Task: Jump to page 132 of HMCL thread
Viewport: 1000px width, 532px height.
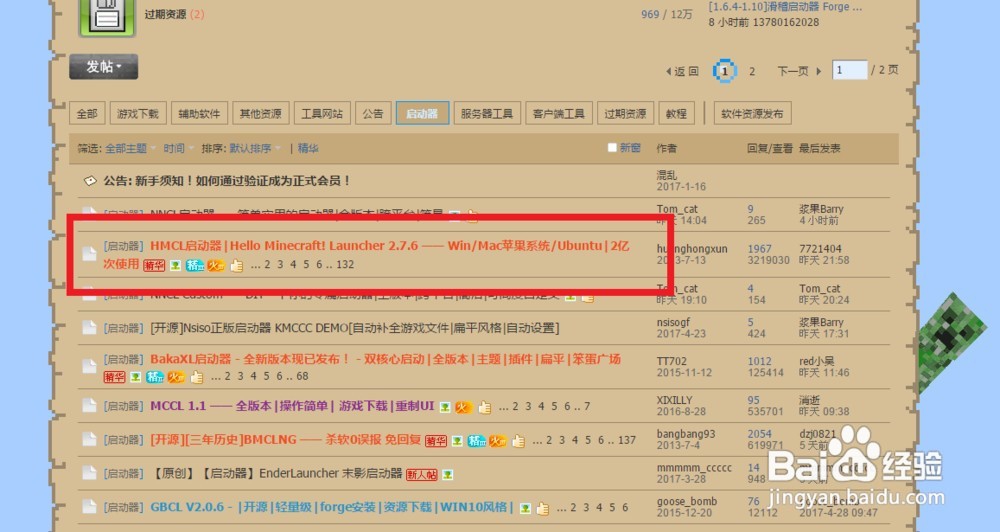Action: (345, 265)
